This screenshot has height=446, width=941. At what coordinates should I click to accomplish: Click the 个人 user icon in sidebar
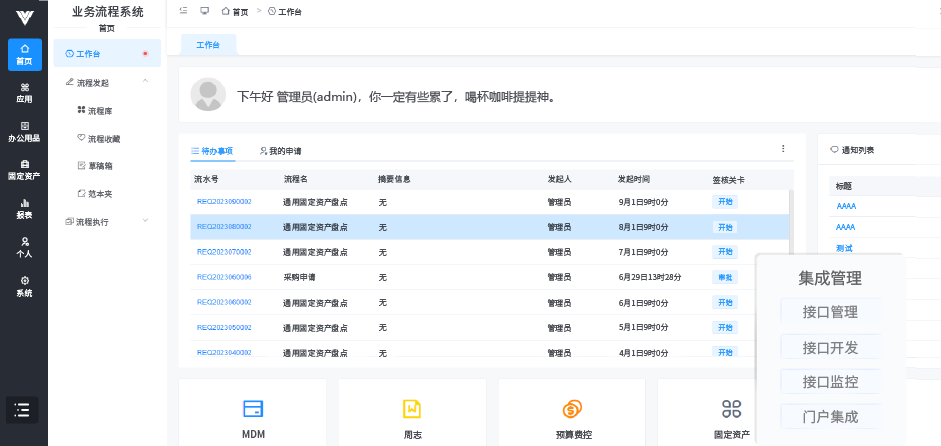pyautogui.click(x=24, y=247)
